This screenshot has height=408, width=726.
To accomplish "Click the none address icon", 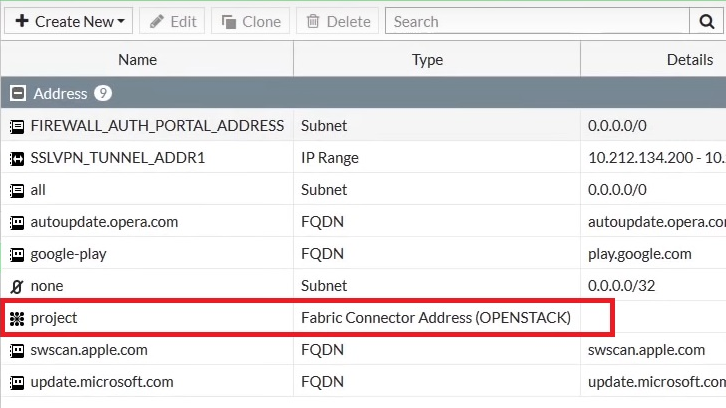I will point(16,286).
